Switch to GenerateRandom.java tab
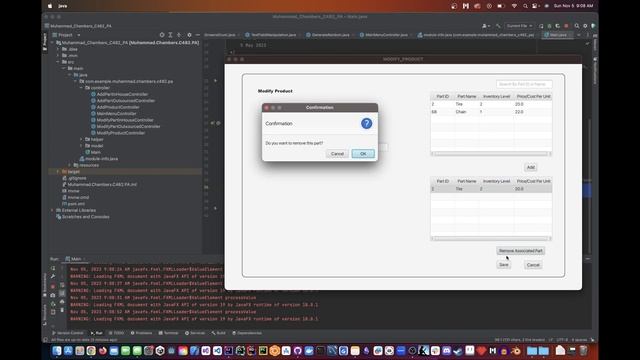 pyautogui.click(x=328, y=35)
